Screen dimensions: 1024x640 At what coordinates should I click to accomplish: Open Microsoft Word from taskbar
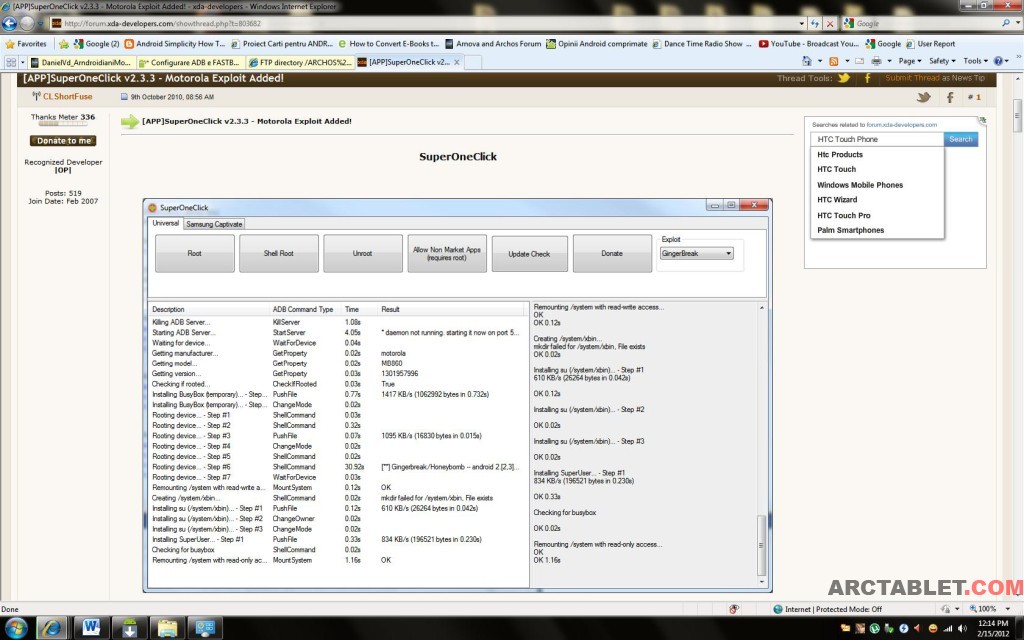pyautogui.click(x=91, y=628)
